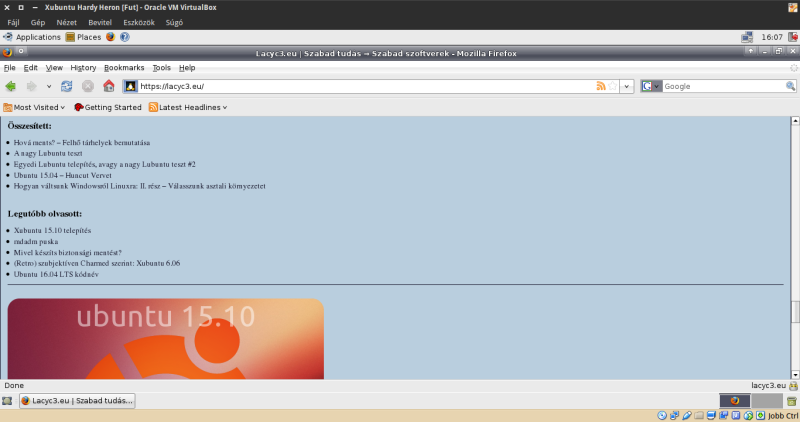800x422 pixels.
Task: Open 'Egyedi Lubuntu telepítés' article link
Action: click(x=105, y=164)
